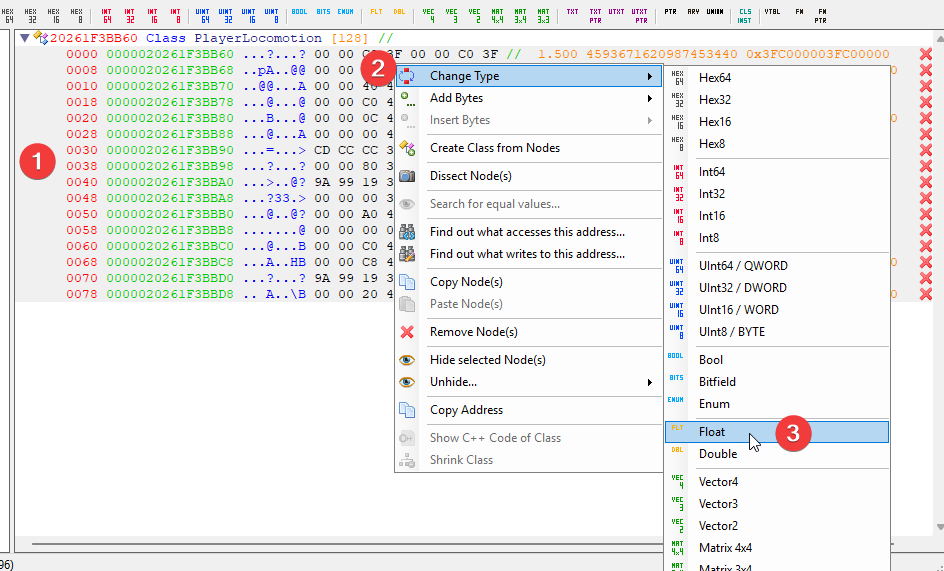Viewport: 944px width, 571px height.
Task: Pick the VEC 3 toolbar icon
Action: tap(452, 16)
